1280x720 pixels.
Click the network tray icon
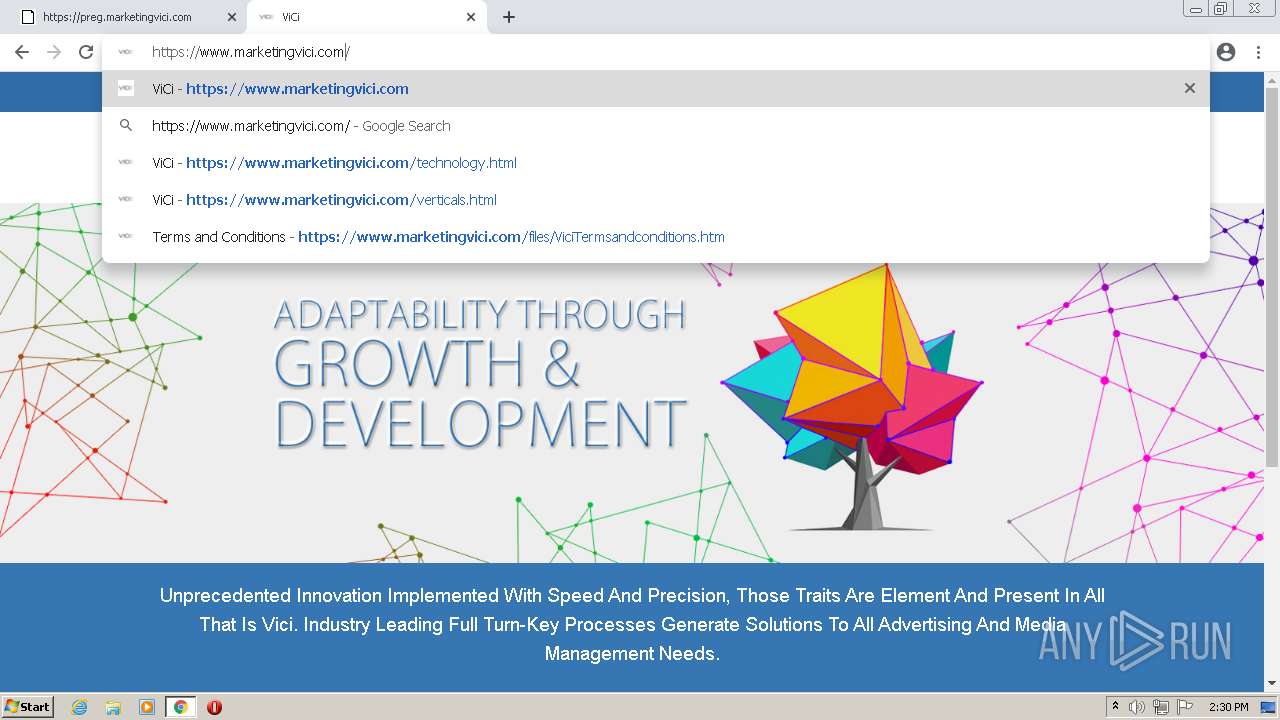[x=1161, y=707]
